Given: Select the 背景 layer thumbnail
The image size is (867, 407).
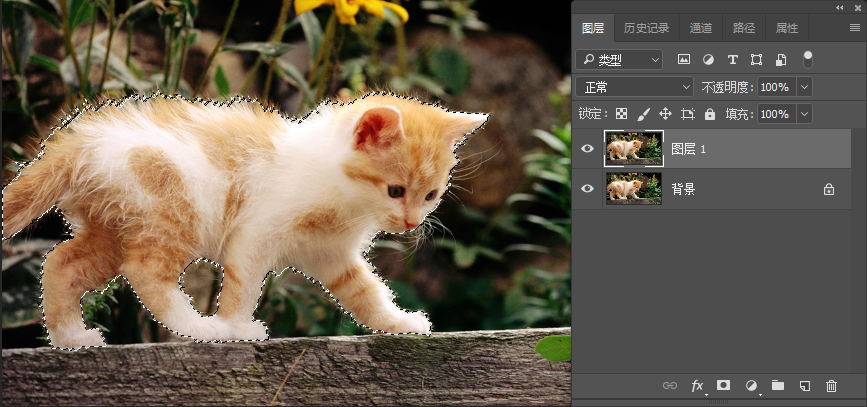Looking at the screenshot, I should tap(634, 188).
